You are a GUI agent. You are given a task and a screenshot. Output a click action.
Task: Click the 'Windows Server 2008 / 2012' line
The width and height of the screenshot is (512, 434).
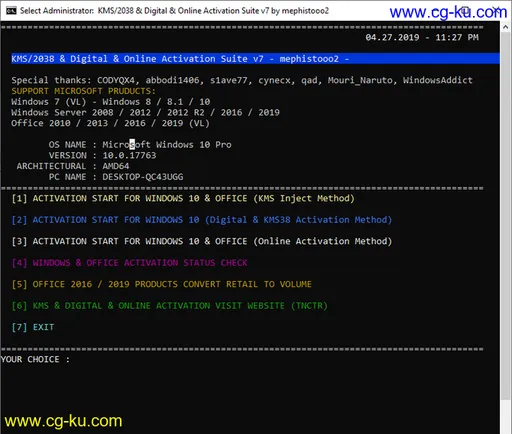coord(145,112)
